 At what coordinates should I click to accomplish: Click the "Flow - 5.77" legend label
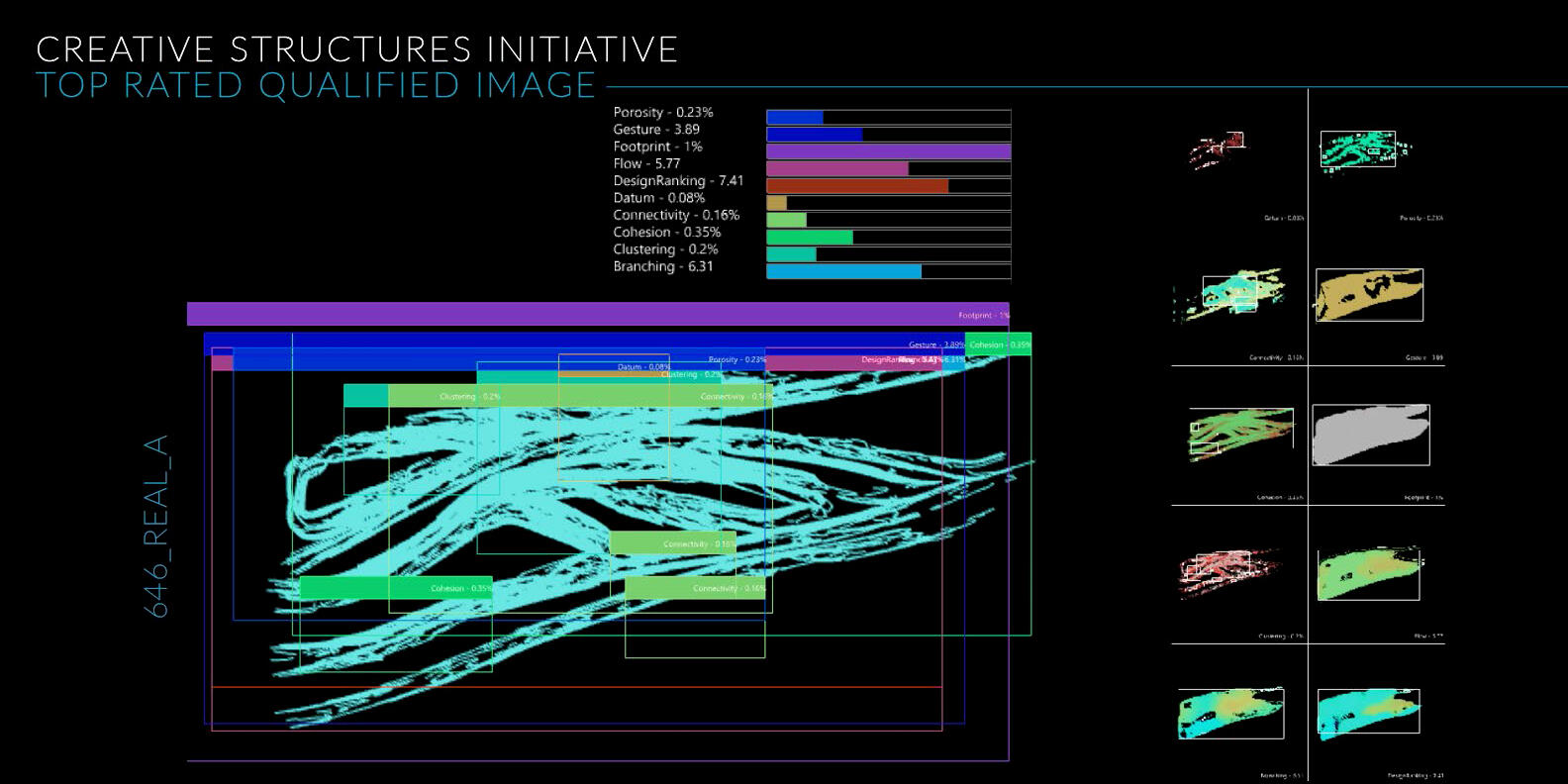tap(646, 163)
